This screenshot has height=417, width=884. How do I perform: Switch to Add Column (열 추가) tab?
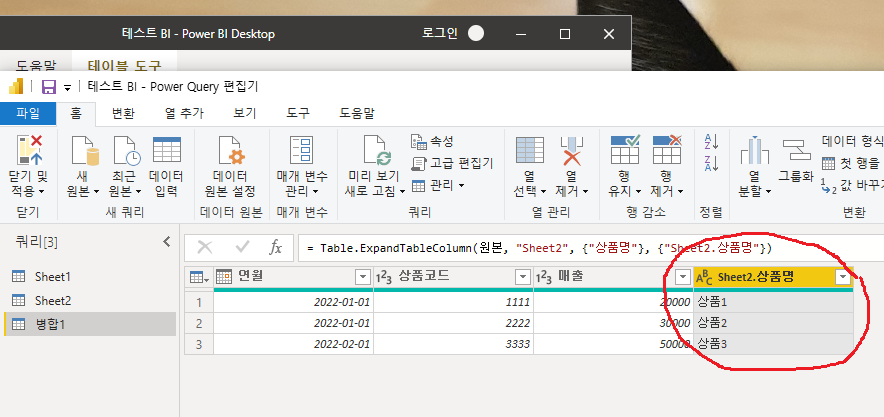pyautogui.click(x=184, y=113)
